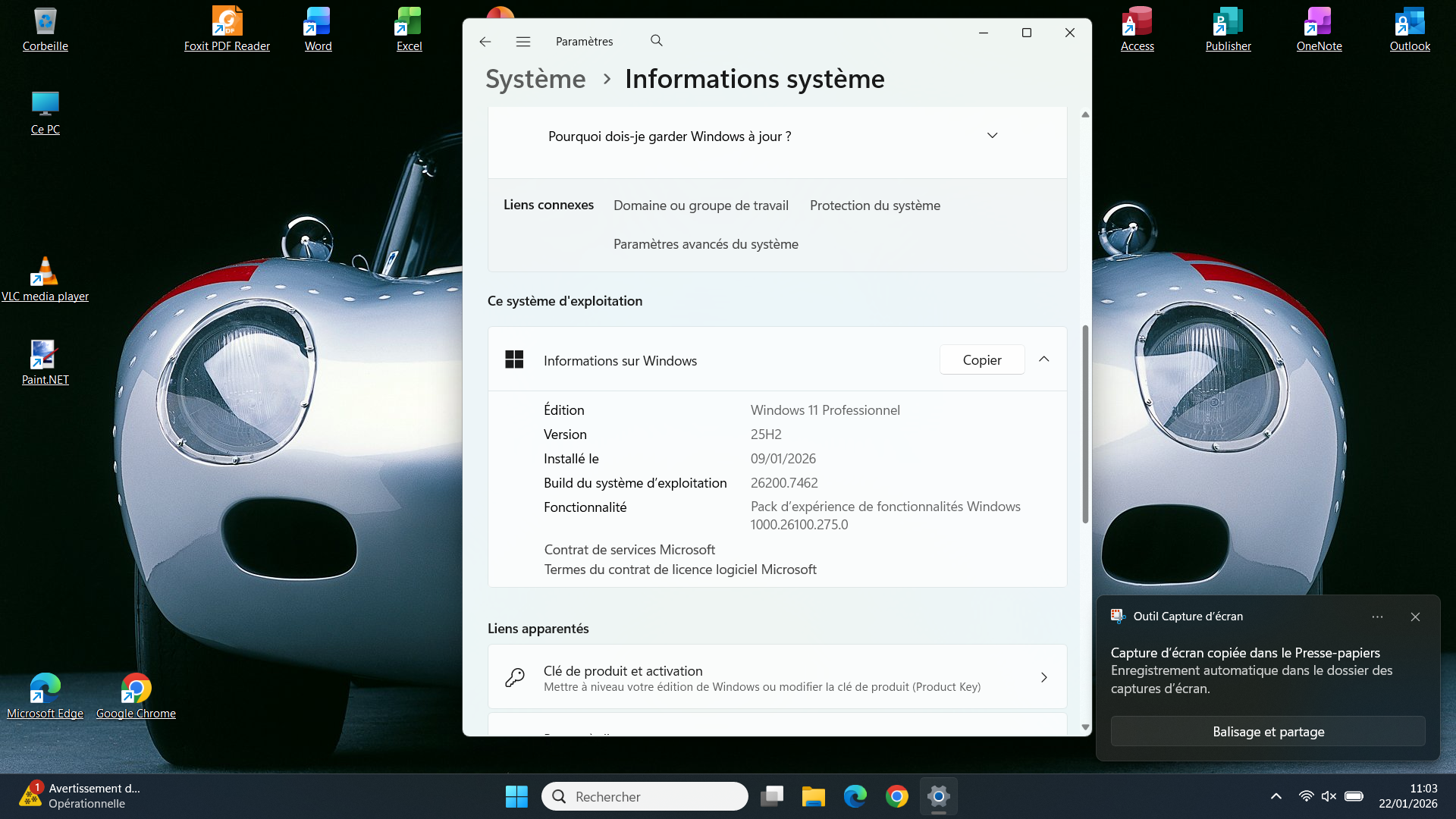
Task: Show hidden system tray icons
Action: coord(1276,796)
